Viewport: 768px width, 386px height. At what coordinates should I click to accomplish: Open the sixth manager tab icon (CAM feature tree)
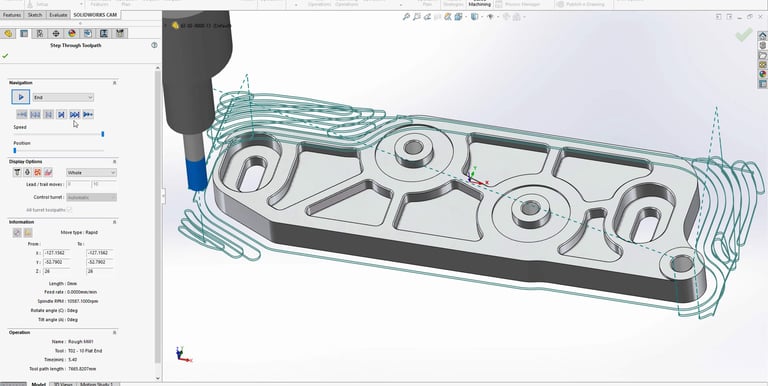88,33
